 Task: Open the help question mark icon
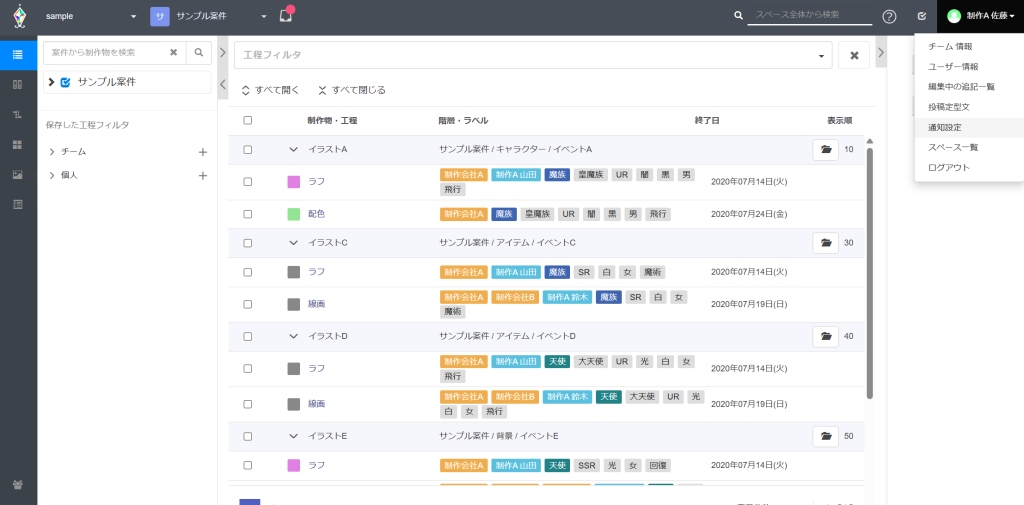[889, 16]
